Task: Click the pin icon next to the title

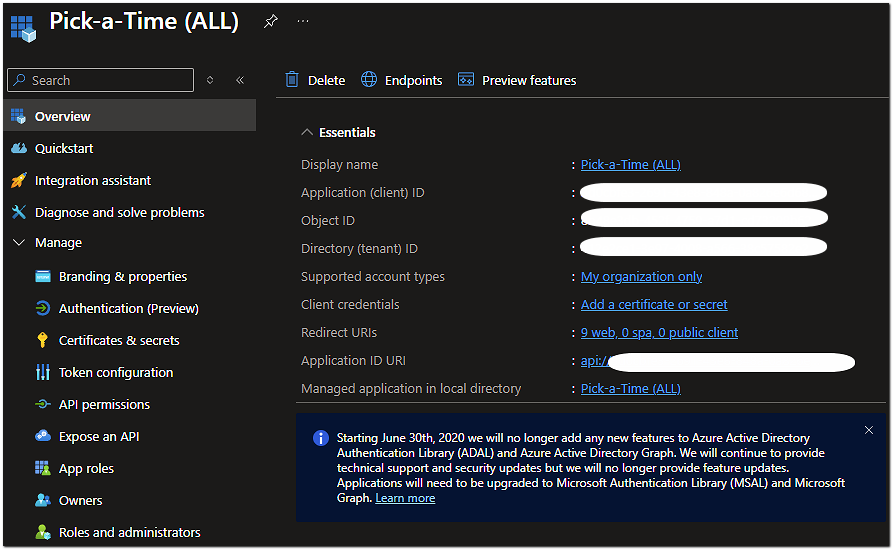Action: pyautogui.click(x=270, y=21)
